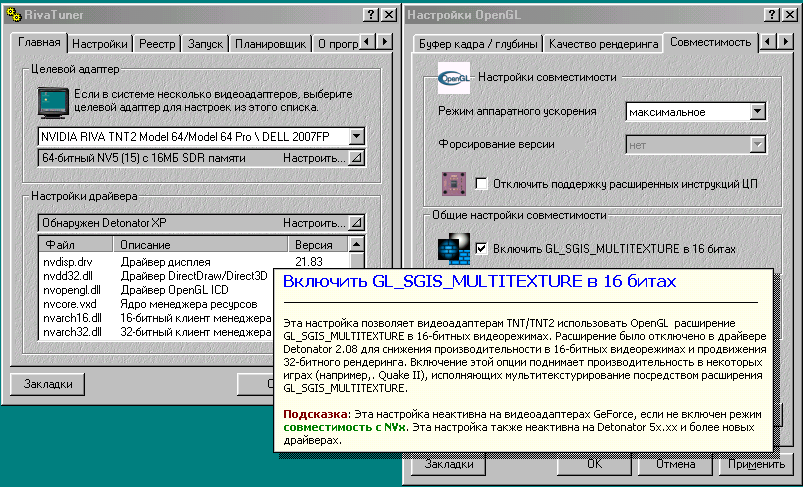Click the Отмена button
The image size is (803, 487).
coord(675,464)
